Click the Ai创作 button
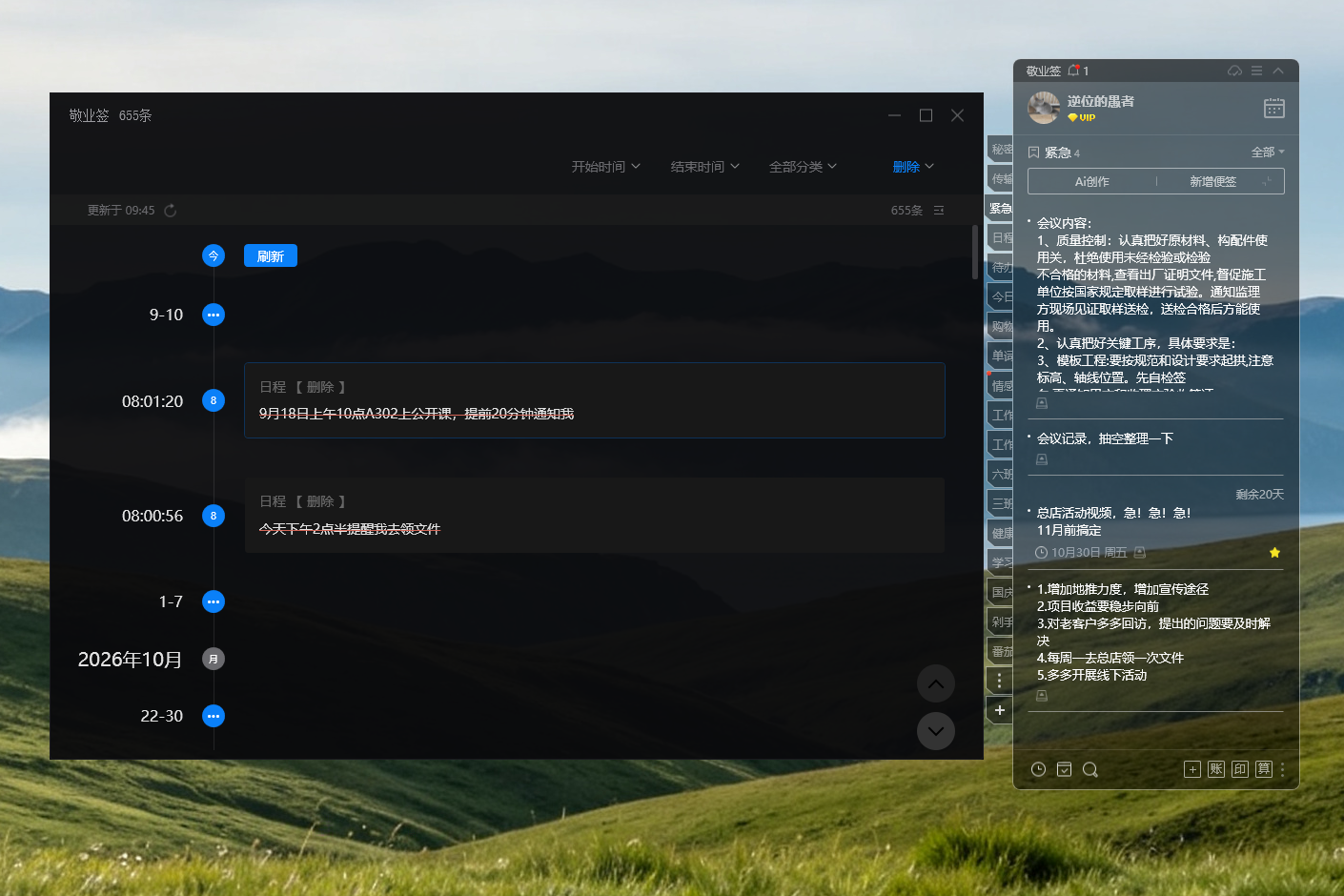This screenshot has height=896, width=1344. [x=1092, y=181]
